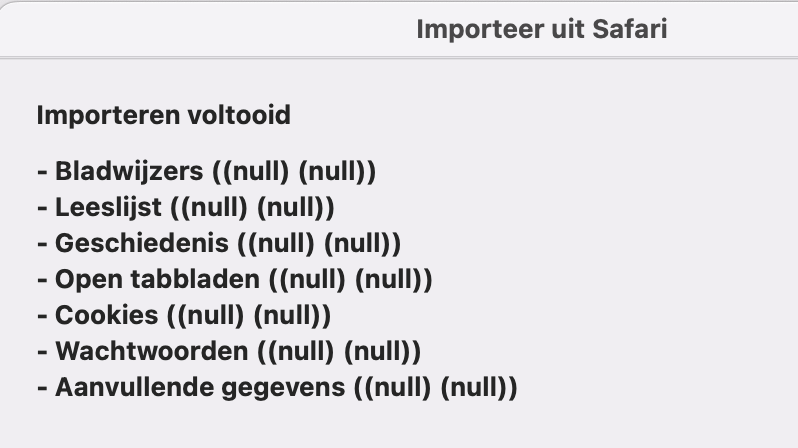
Task: Click the null text beside Cookies
Action: pyautogui.click(x=249, y=315)
